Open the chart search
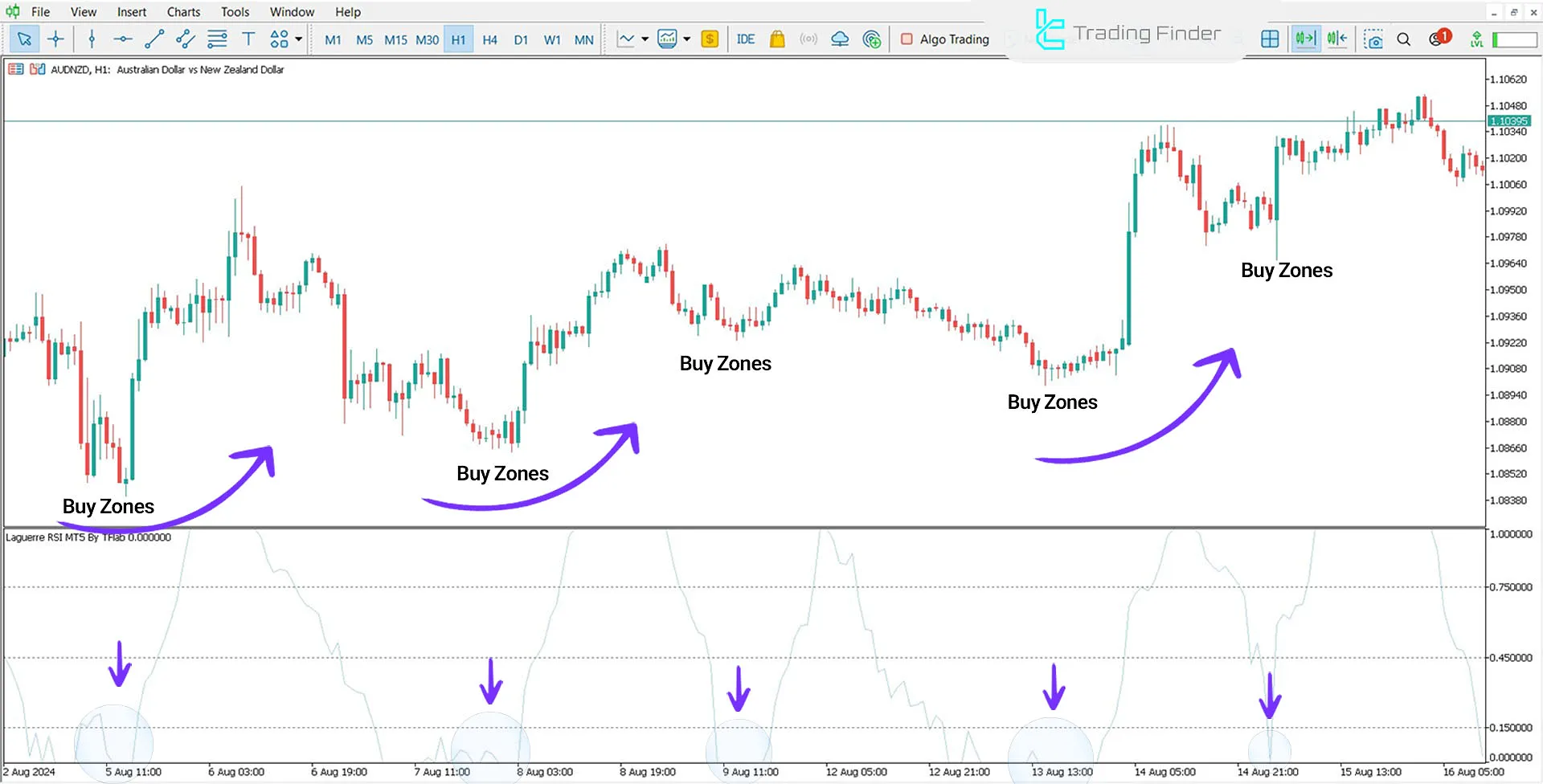The image size is (1543, 784). 1404,39
